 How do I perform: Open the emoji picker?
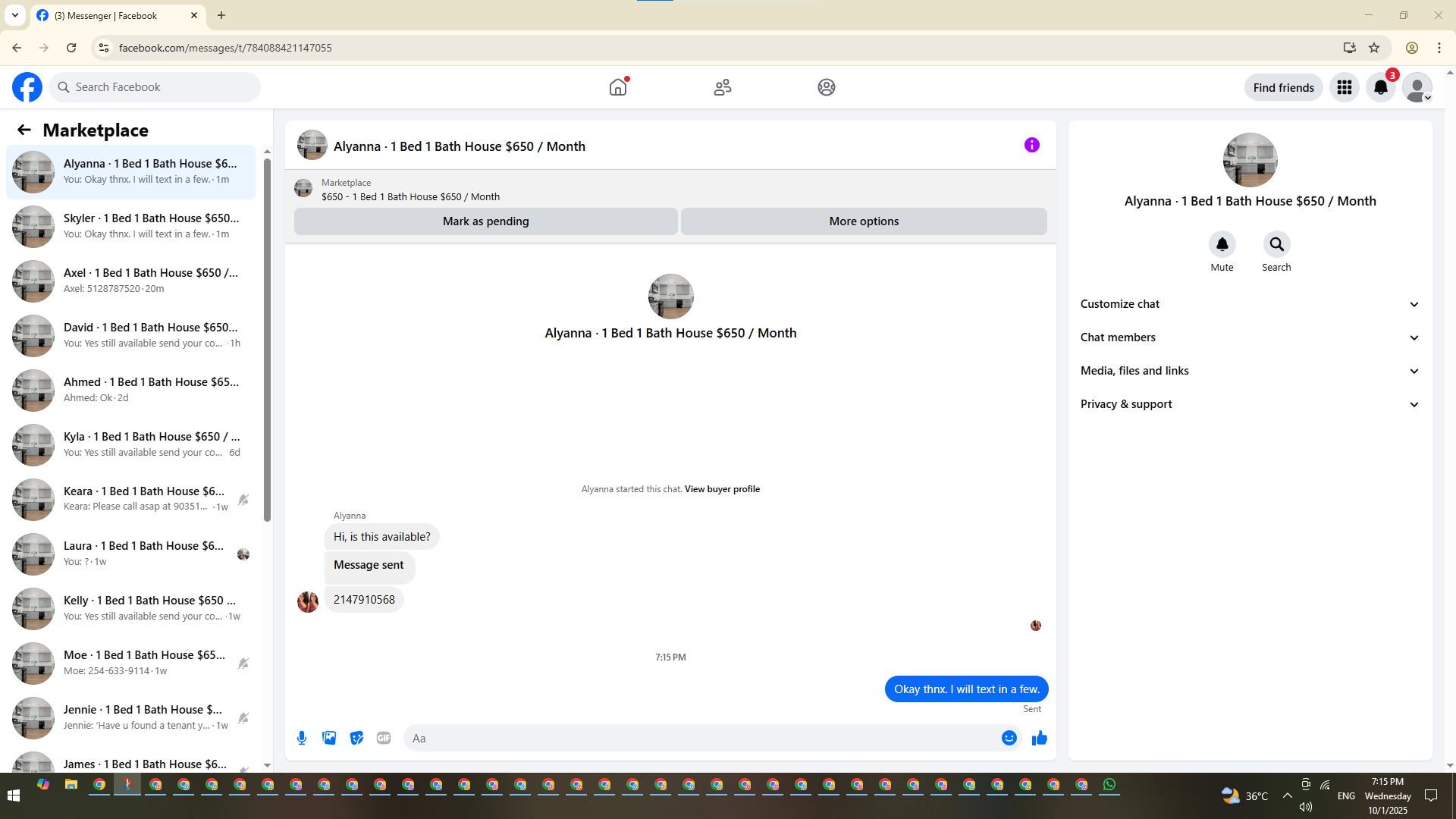point(1009,738)
